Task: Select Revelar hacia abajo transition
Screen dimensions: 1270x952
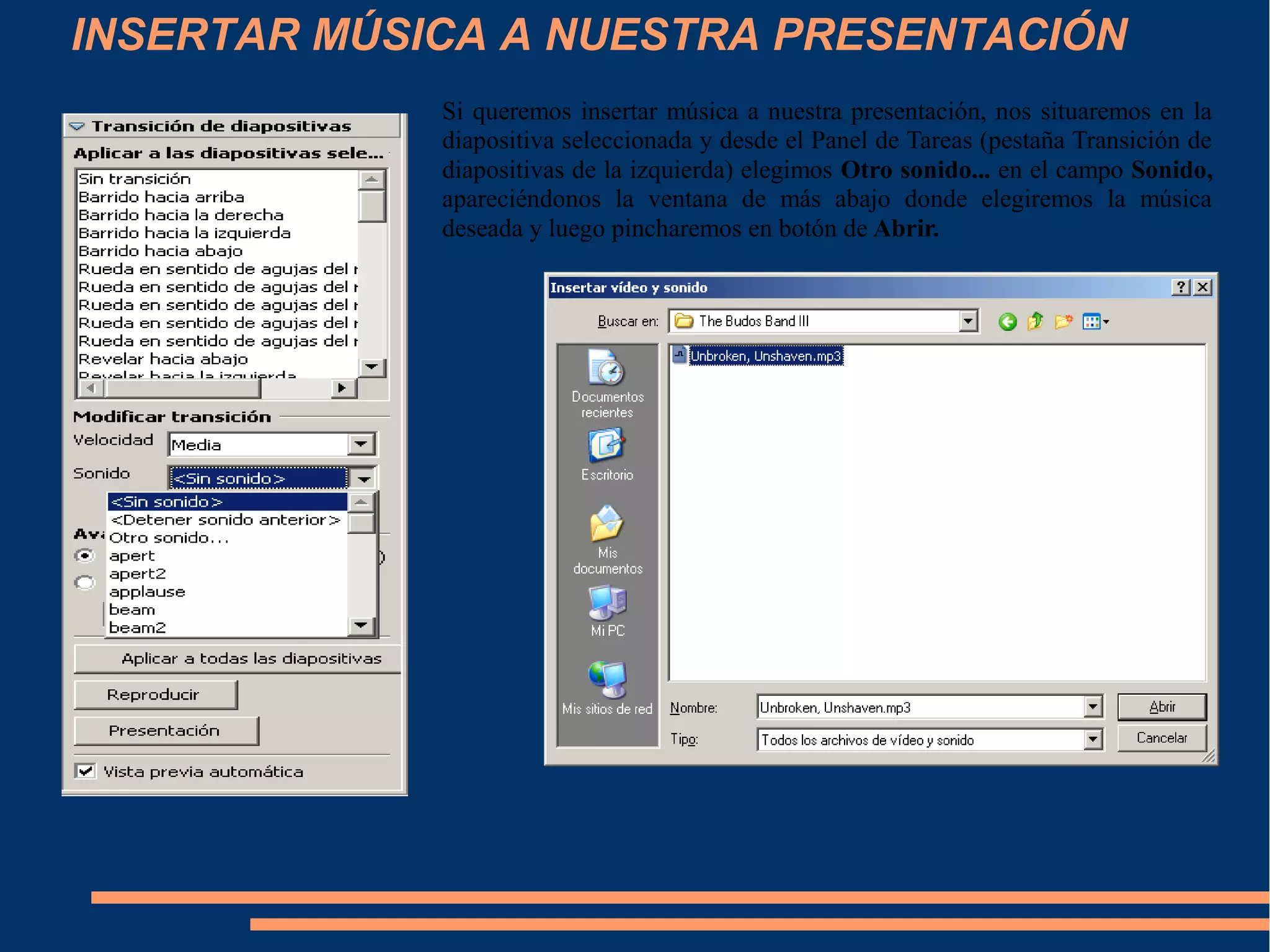Action: point(218,359)
